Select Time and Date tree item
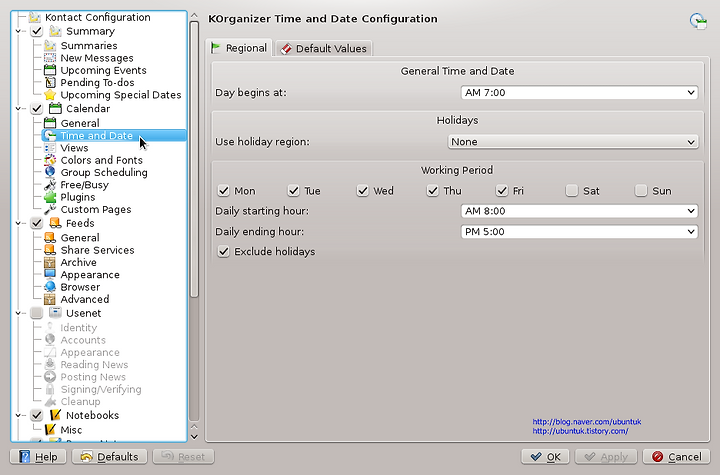 [x=114, y=136]
